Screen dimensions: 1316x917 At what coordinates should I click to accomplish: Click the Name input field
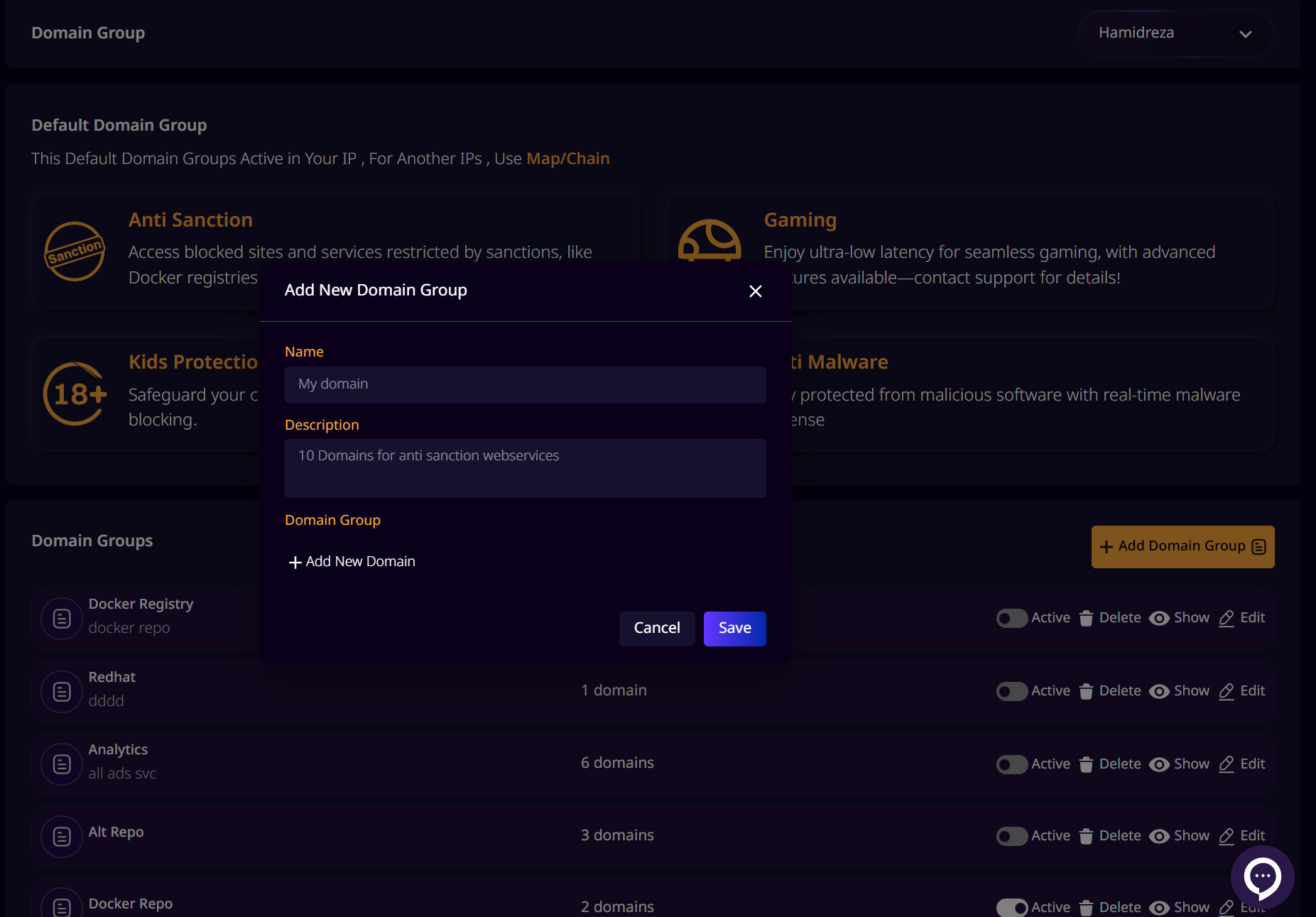525,384
